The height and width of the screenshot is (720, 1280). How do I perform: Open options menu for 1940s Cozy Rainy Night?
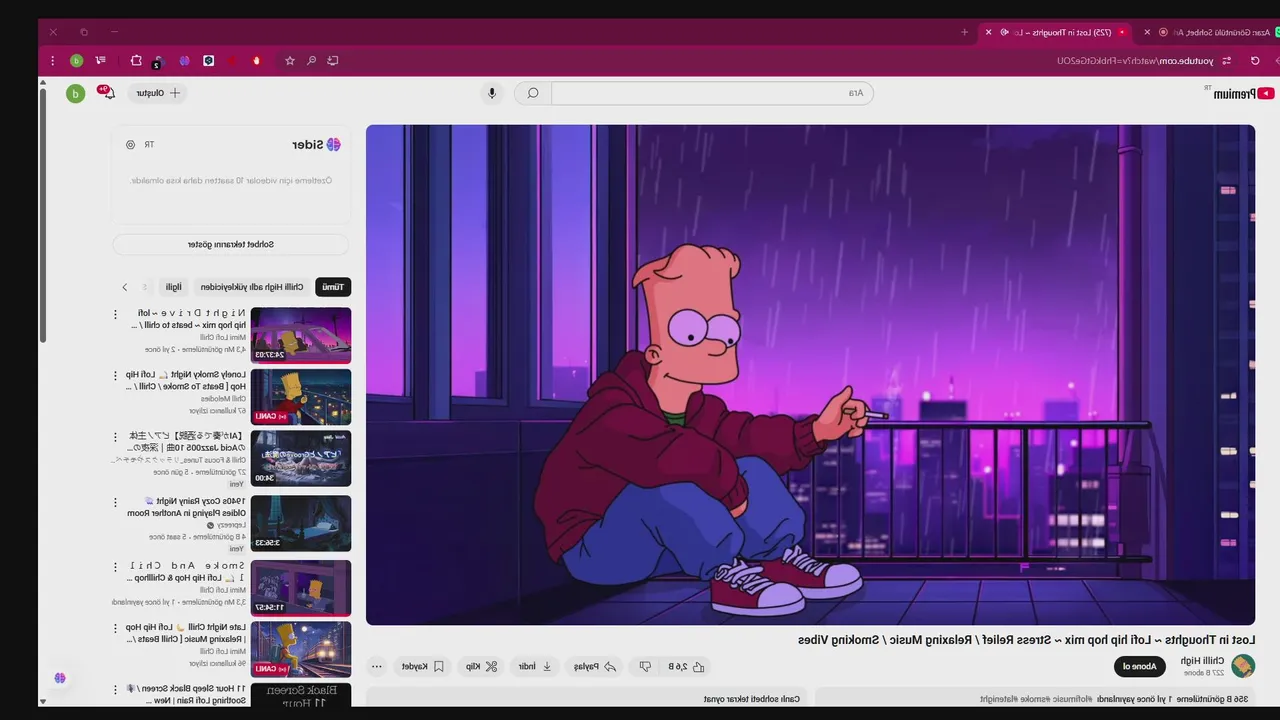point(115,502)
